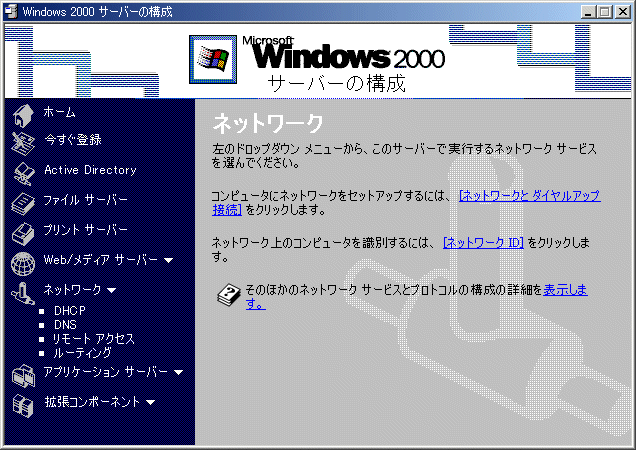The image size is (636, 450).
Task: Open the ルーティング submenu item
Action: [82, 353]
